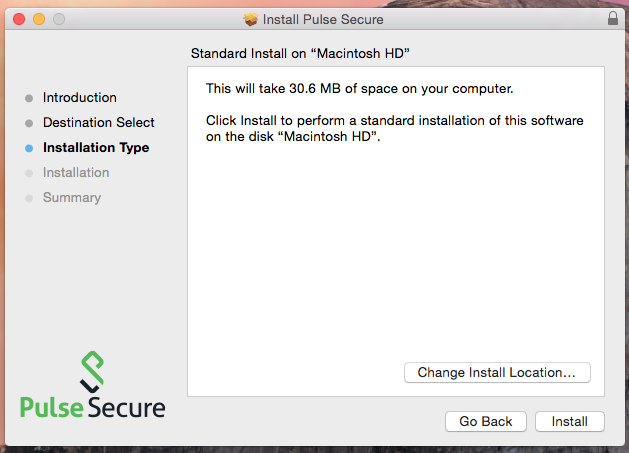The width and height of the screenshot is (629, 453).
Task: Click the blue bullet beside Installation Type
Action: [x=29, y=148]
